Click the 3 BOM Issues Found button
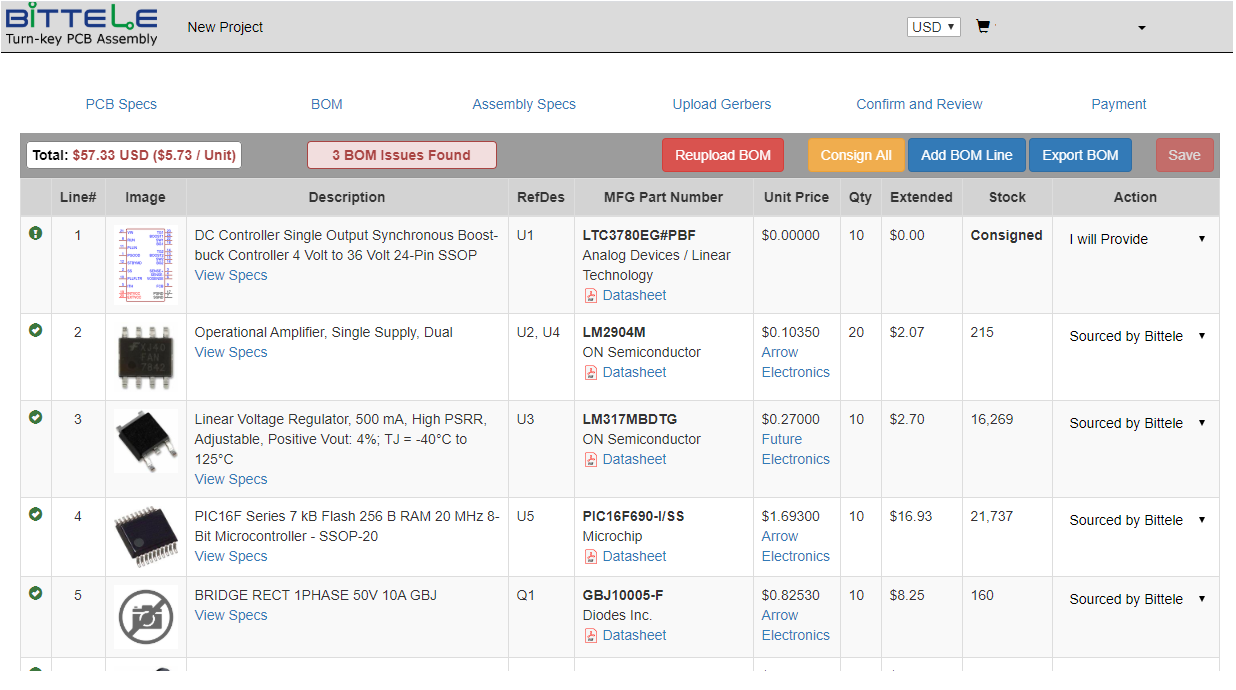The width and height of the screenshot is (1236, 690). (x=402, y=155)
